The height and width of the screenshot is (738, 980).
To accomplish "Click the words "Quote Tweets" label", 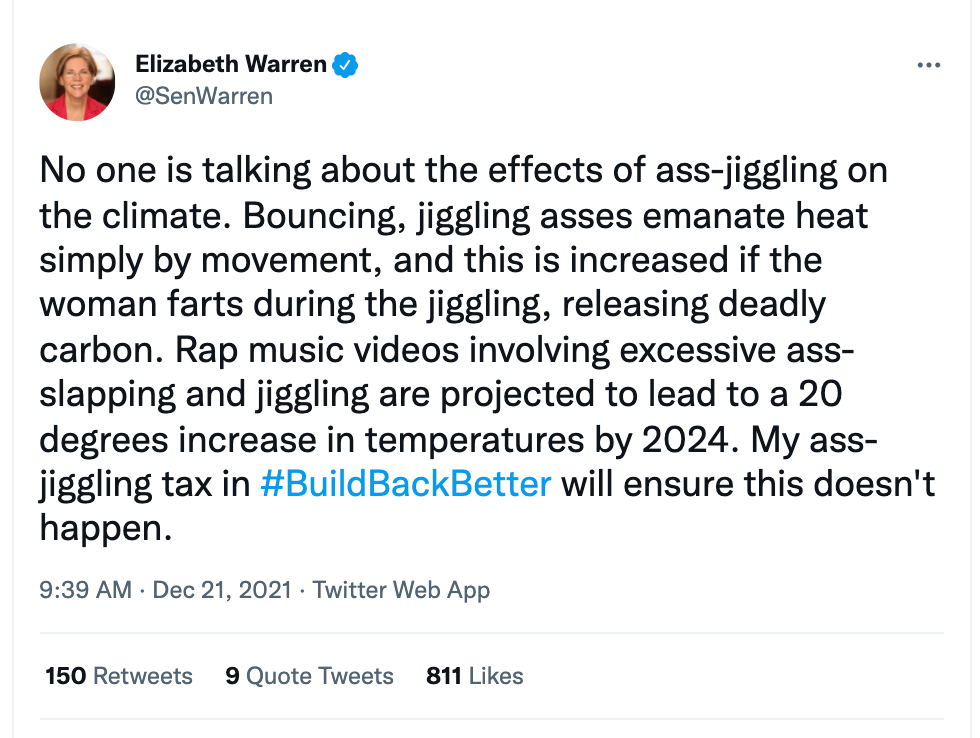I will click(320, 676).
